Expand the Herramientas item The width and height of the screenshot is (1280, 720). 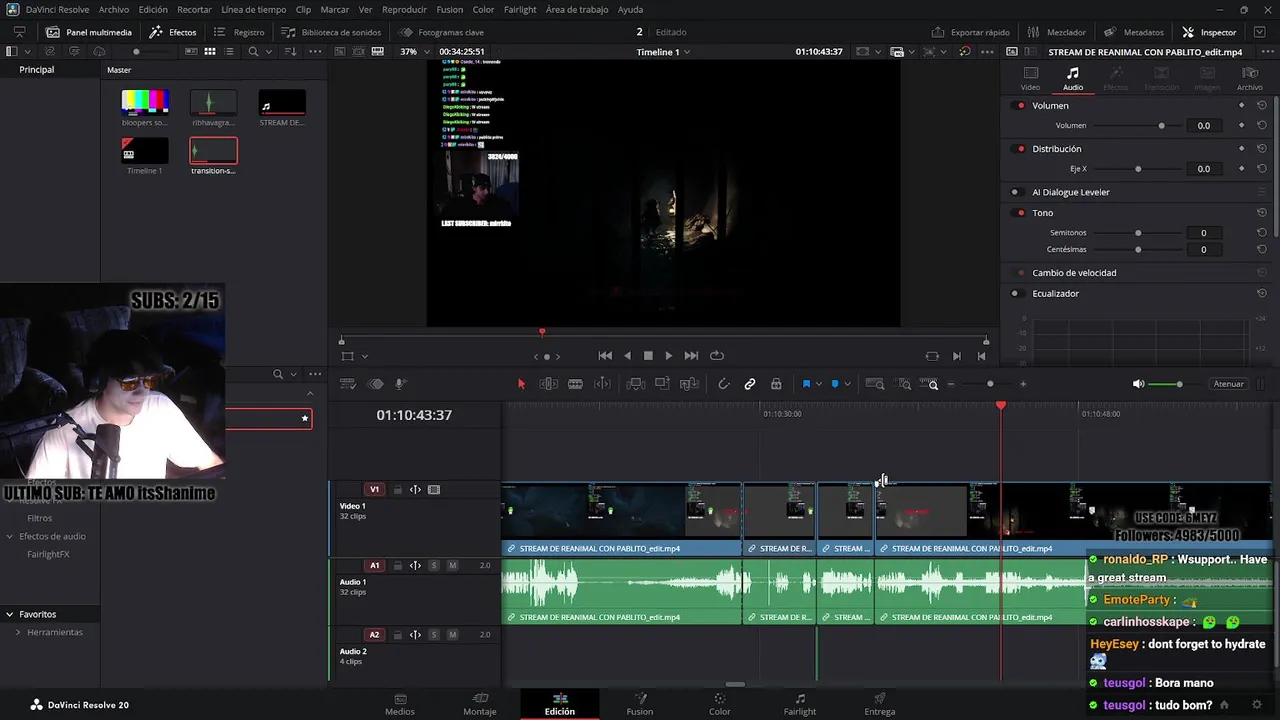pyautogui.click(x=18, y=632)
